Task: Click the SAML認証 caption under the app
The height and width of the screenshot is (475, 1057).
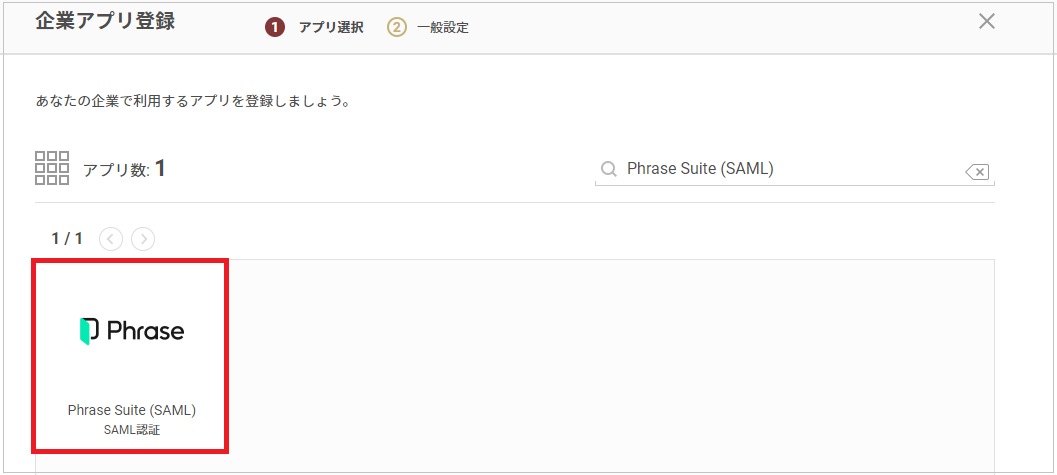Action: [131, 430]
